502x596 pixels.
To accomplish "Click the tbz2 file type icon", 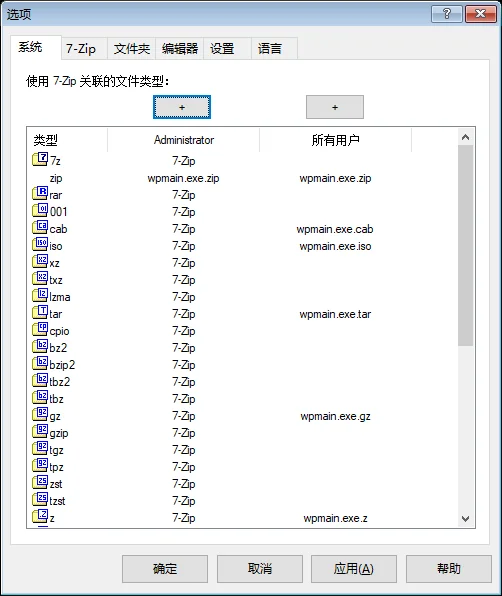I will [x=40, y=380].
